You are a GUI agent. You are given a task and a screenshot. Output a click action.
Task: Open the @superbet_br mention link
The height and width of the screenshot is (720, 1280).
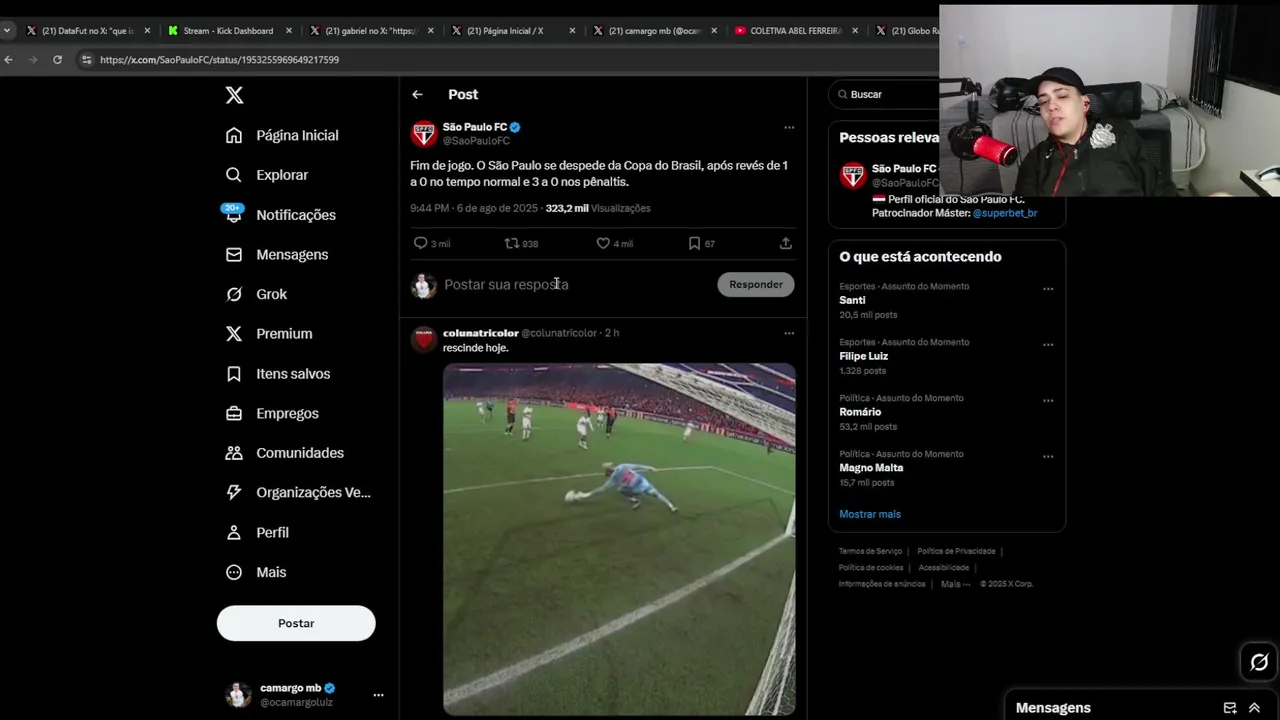tap(1005, 213)
